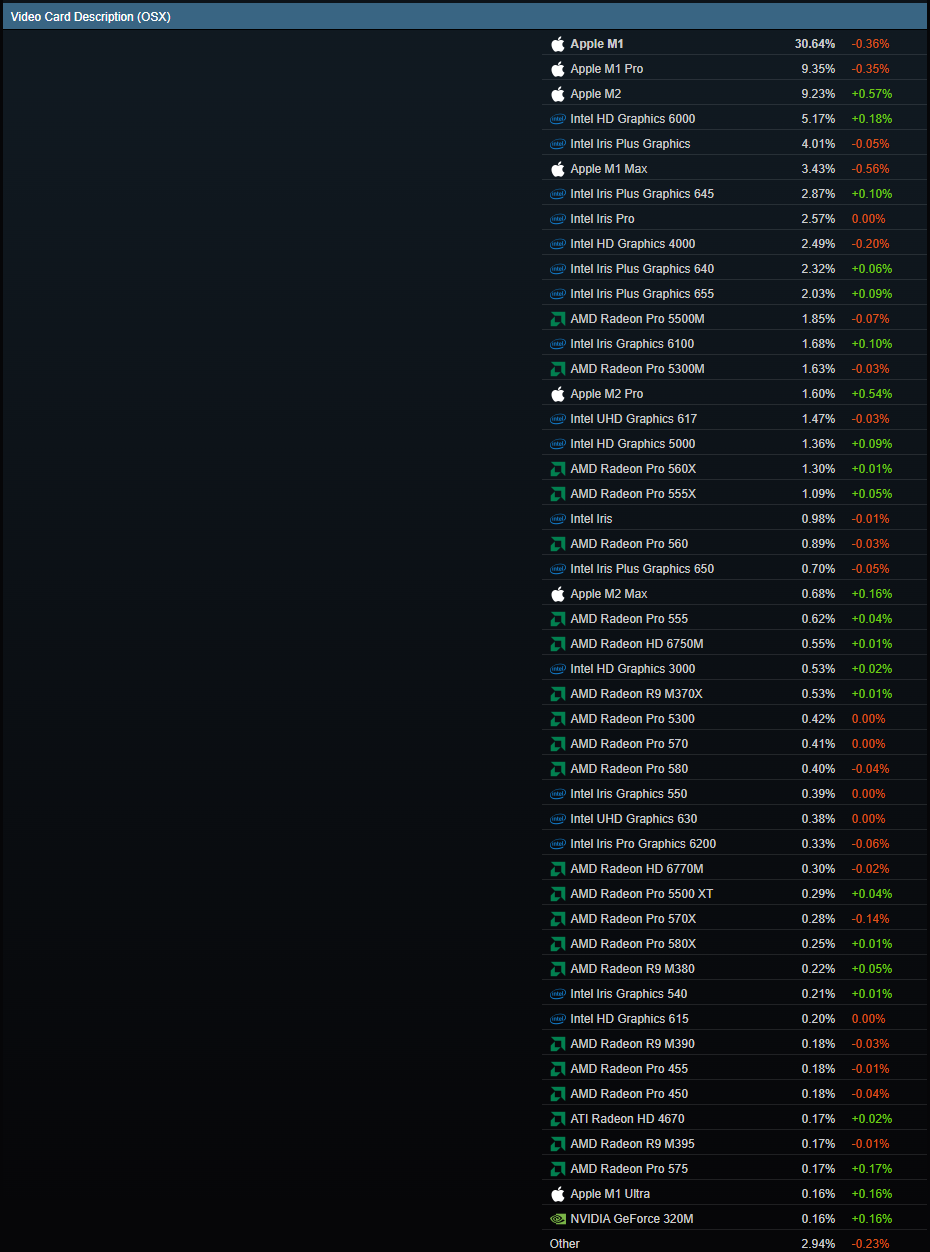This screenshot has width=930, height=1252.
Task: Click the Intel Iris Plus Graphics 650 label
Action: [x=642, y=569]
